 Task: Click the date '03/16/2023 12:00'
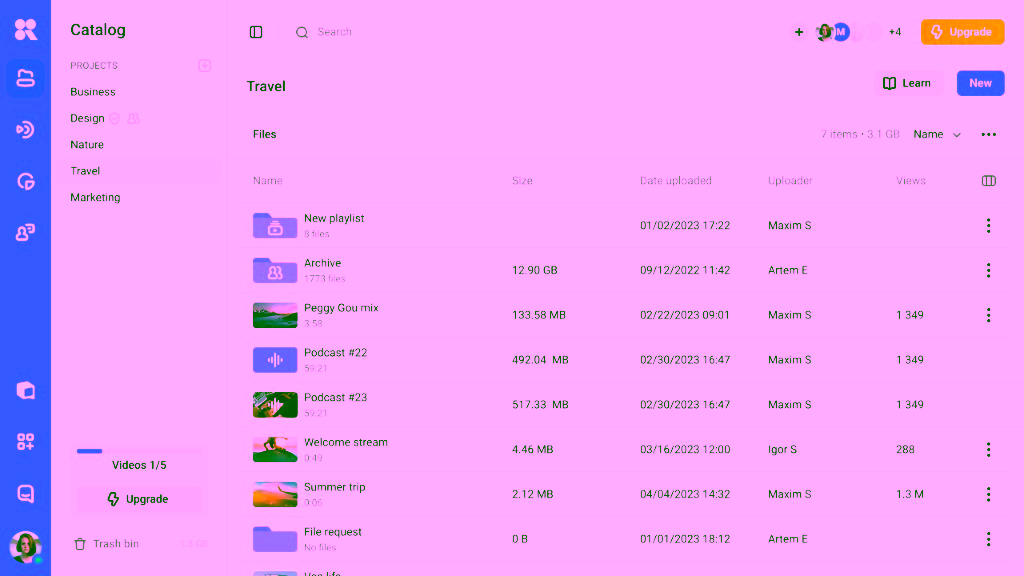pyautogui.click(x=684, y=449)
